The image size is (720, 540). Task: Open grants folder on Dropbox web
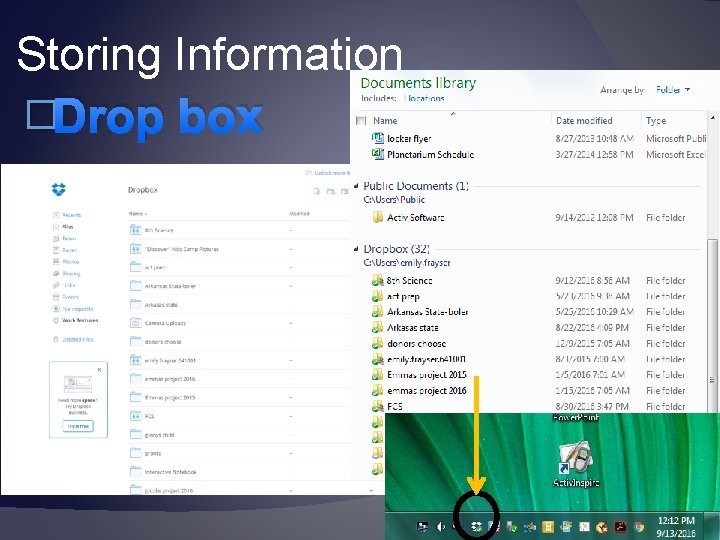152,453
